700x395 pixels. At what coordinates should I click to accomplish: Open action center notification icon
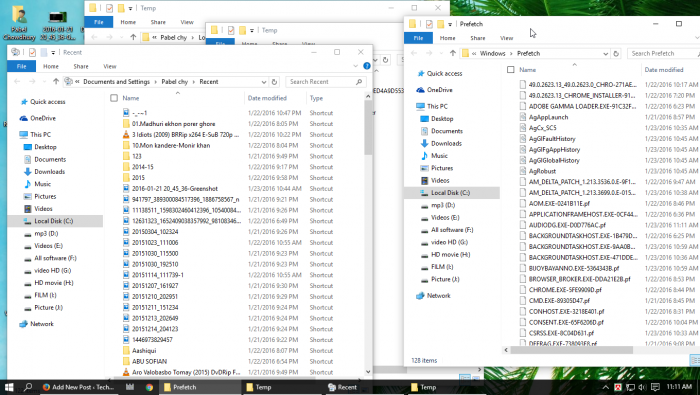click(x=655, y=387)
